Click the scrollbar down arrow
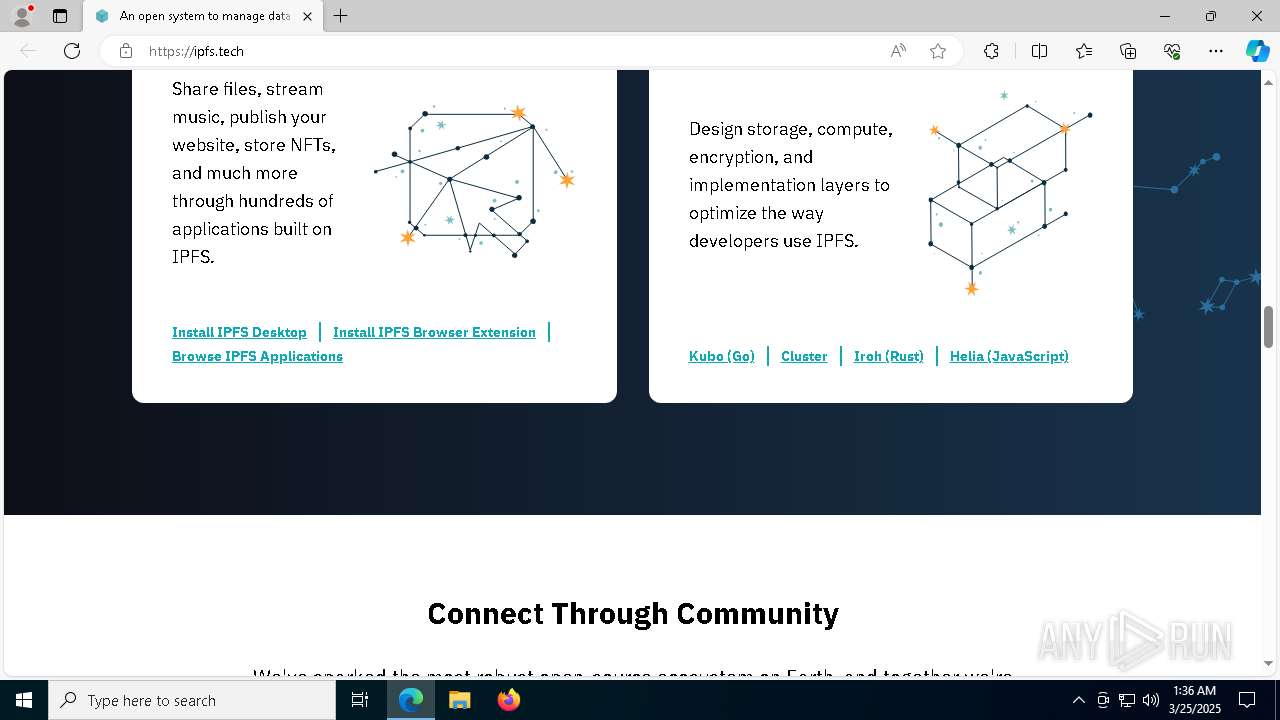Viewport: 1280px width, 720px height. pos(1269,663)
